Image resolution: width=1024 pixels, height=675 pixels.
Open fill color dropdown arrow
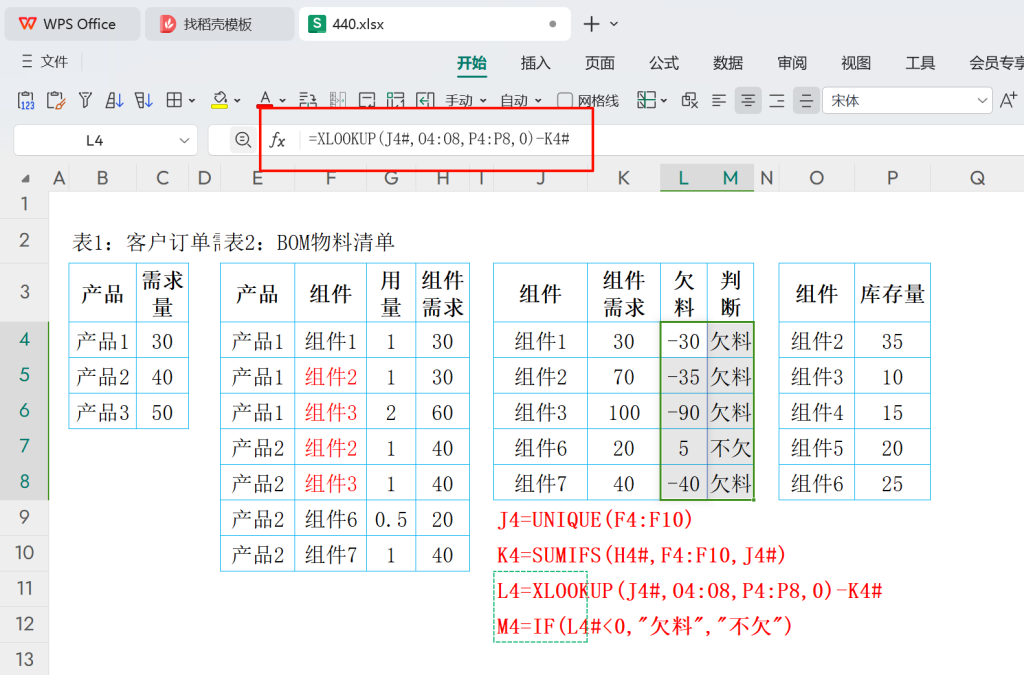tap(237, 101)
